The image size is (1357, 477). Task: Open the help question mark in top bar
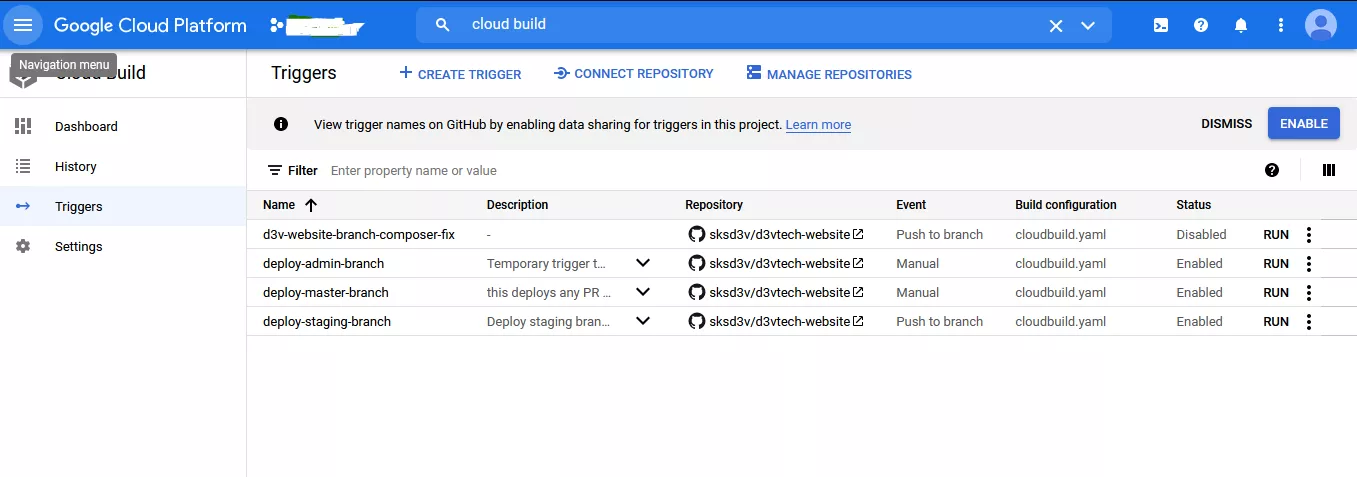[1201, 25]
